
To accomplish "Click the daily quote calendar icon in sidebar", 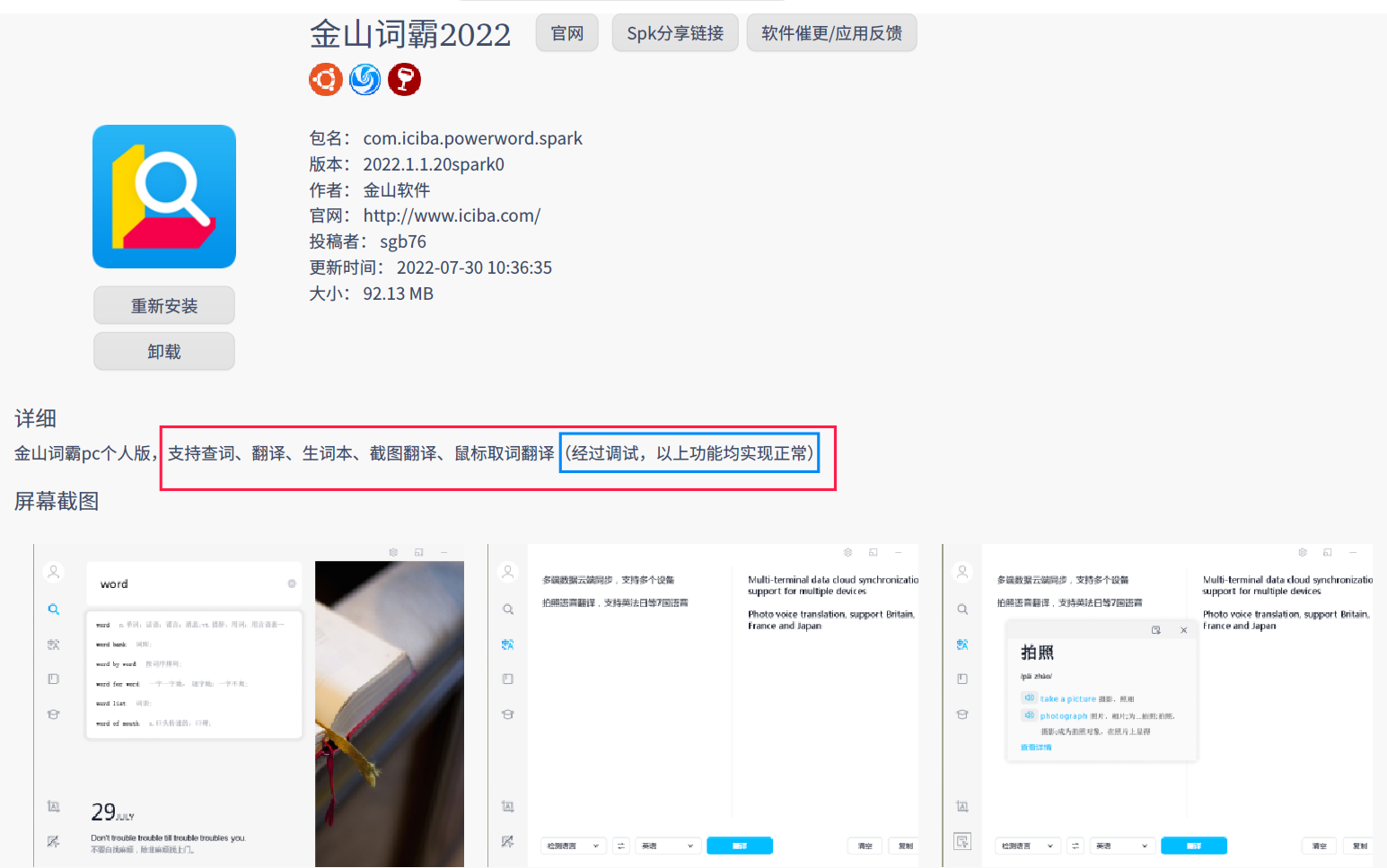I will click(x=53, y=806).
